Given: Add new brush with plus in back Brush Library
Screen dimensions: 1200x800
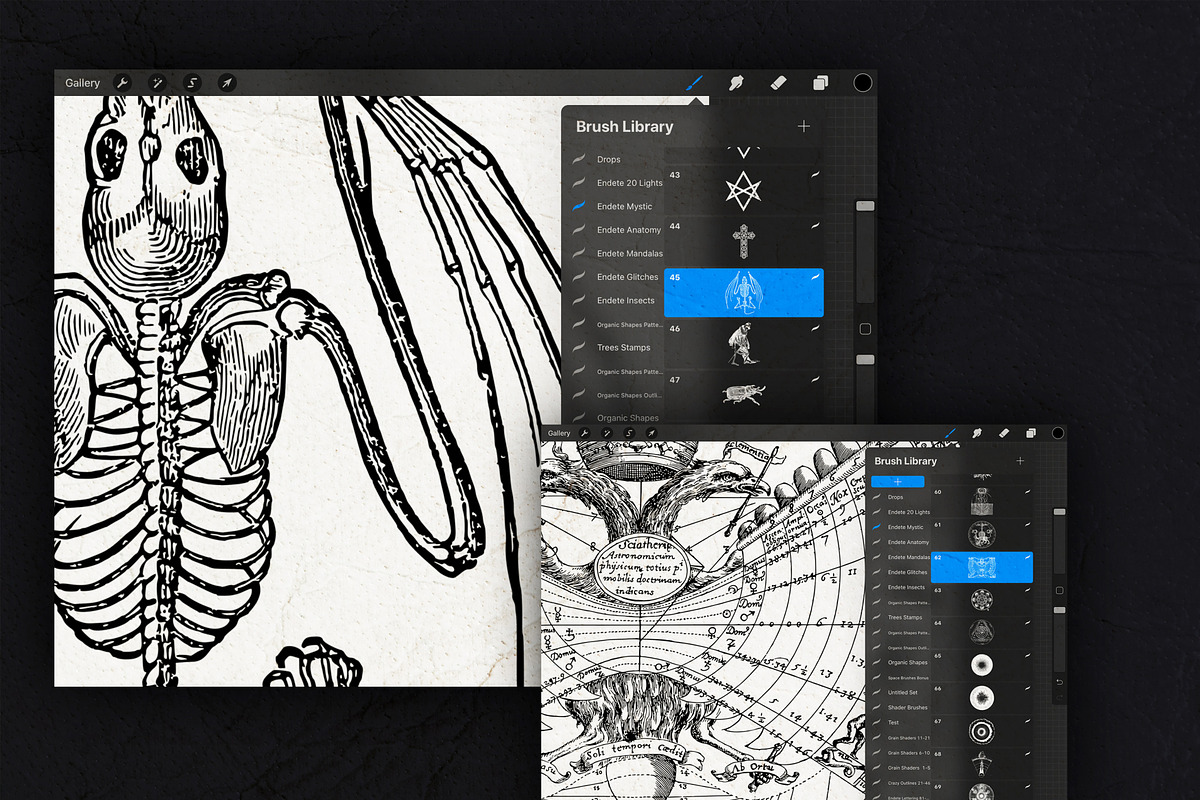Looking at the screenshot, I should [x=804, y=126].
